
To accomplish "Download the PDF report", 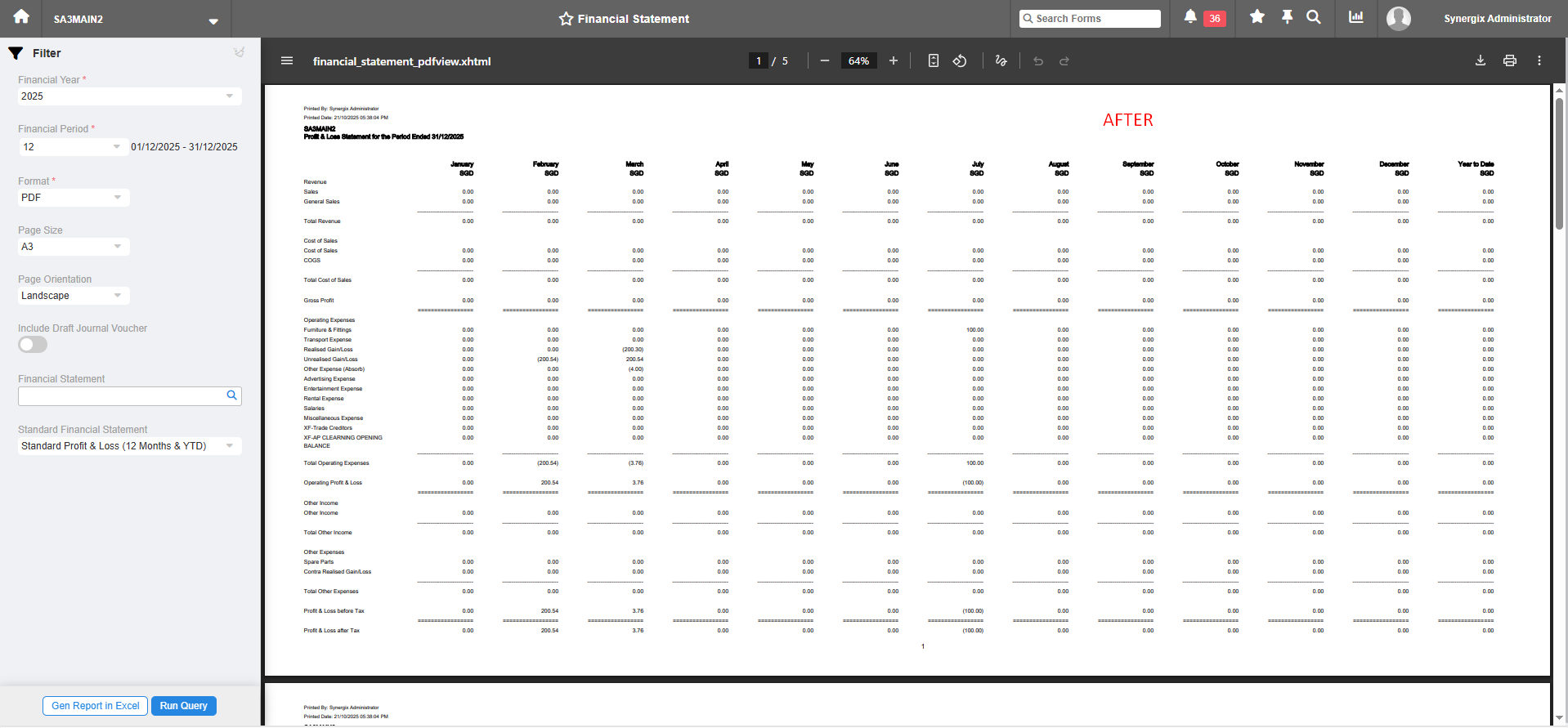I will (1480, 61).
